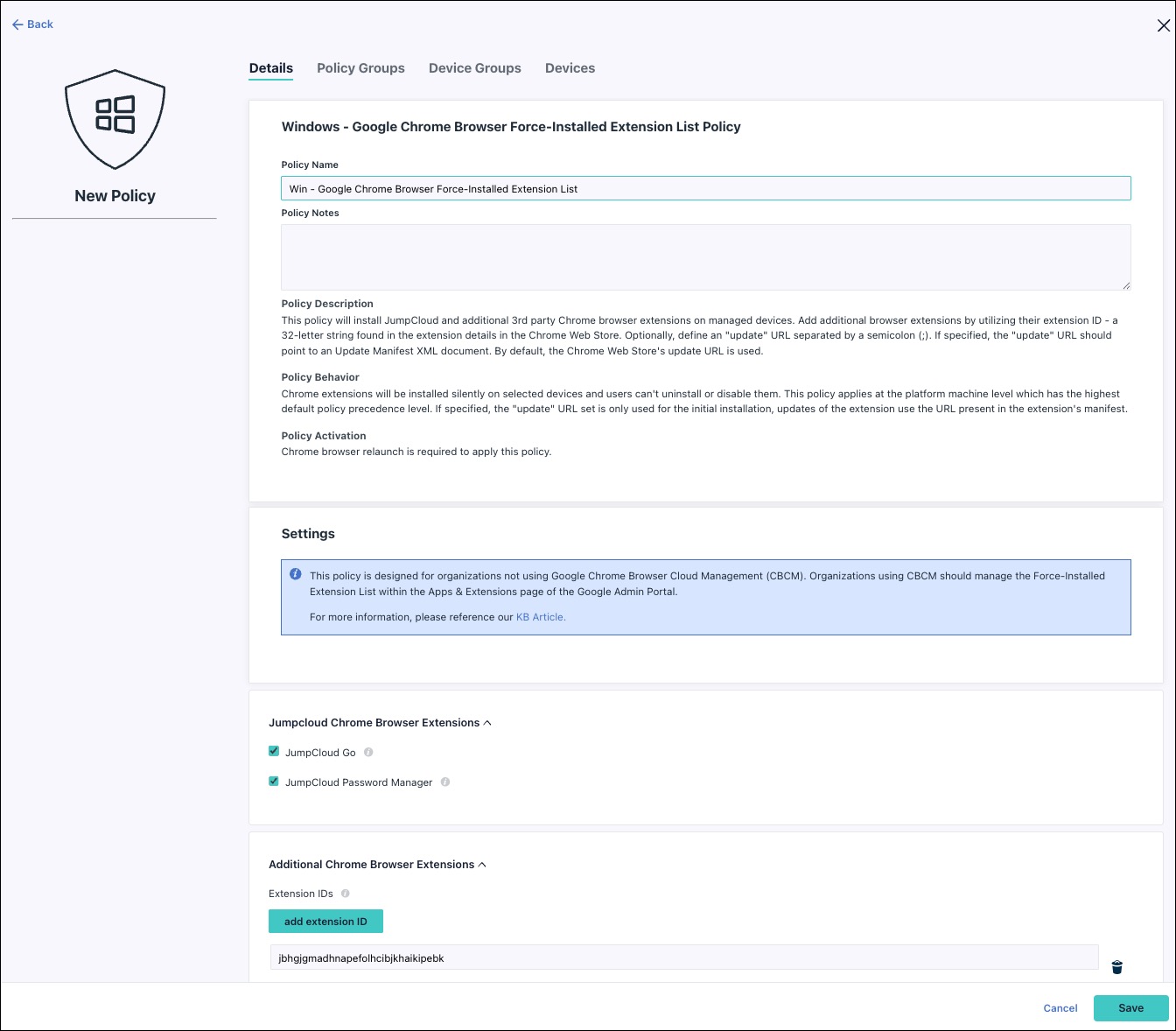
Task: Go to the Devices tab
Action: point(570,68)
